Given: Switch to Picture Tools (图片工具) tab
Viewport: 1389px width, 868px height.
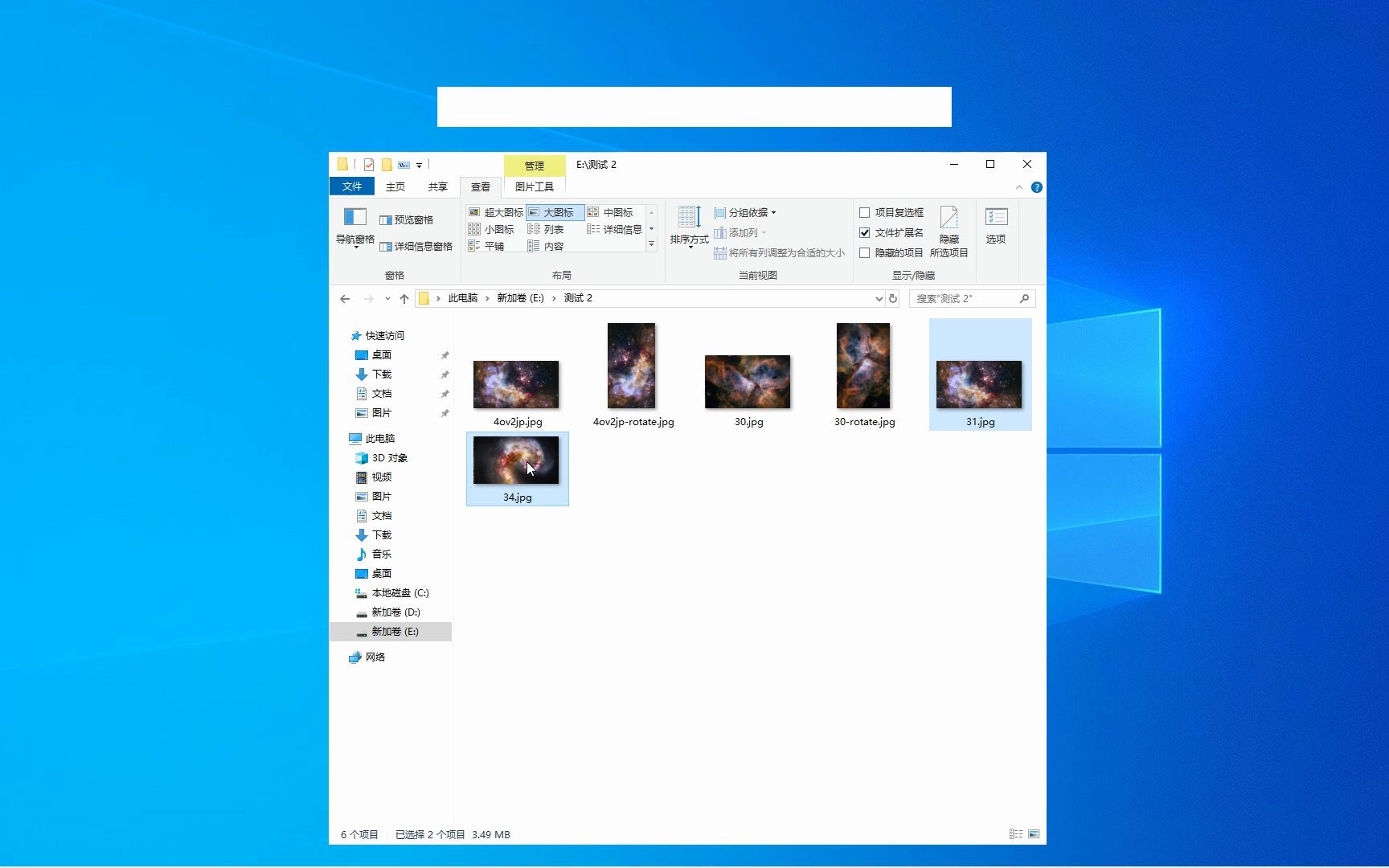Looking at the screenshot, I should point(535,186).
